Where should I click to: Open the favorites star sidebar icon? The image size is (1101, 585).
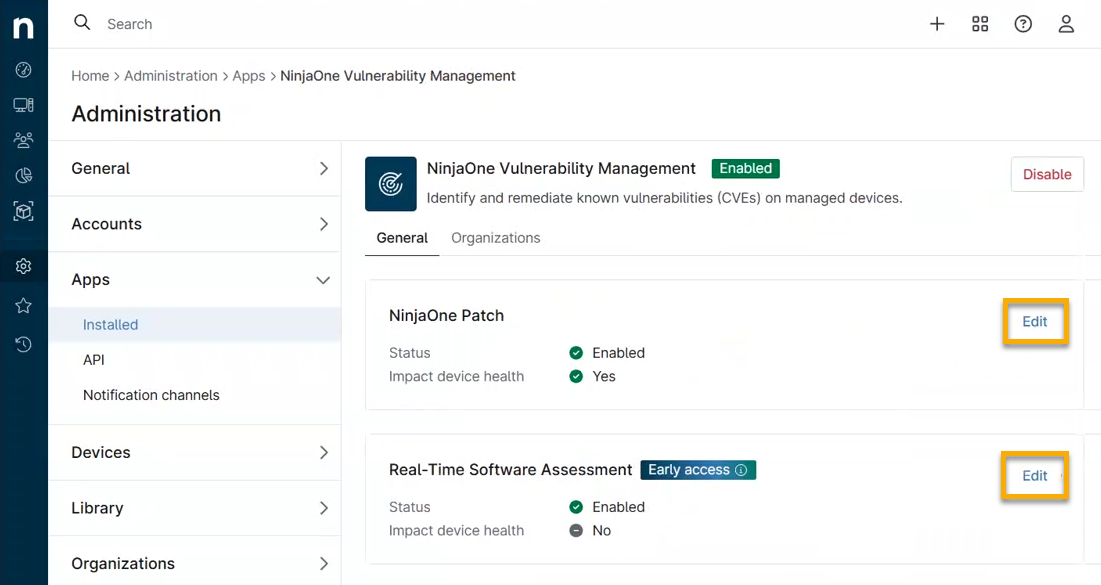click(x=23, y=305)
